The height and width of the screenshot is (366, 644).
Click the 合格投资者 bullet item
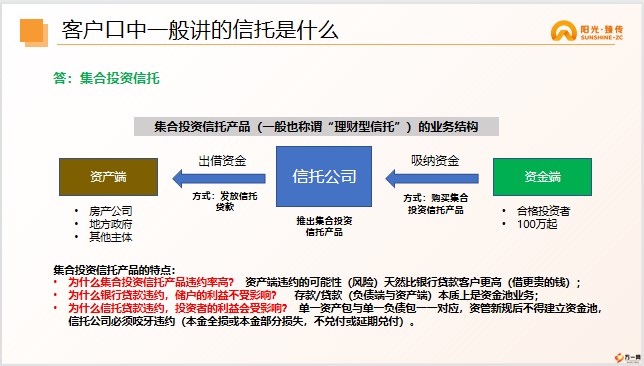pyautogui.click(x=543, y=211)
